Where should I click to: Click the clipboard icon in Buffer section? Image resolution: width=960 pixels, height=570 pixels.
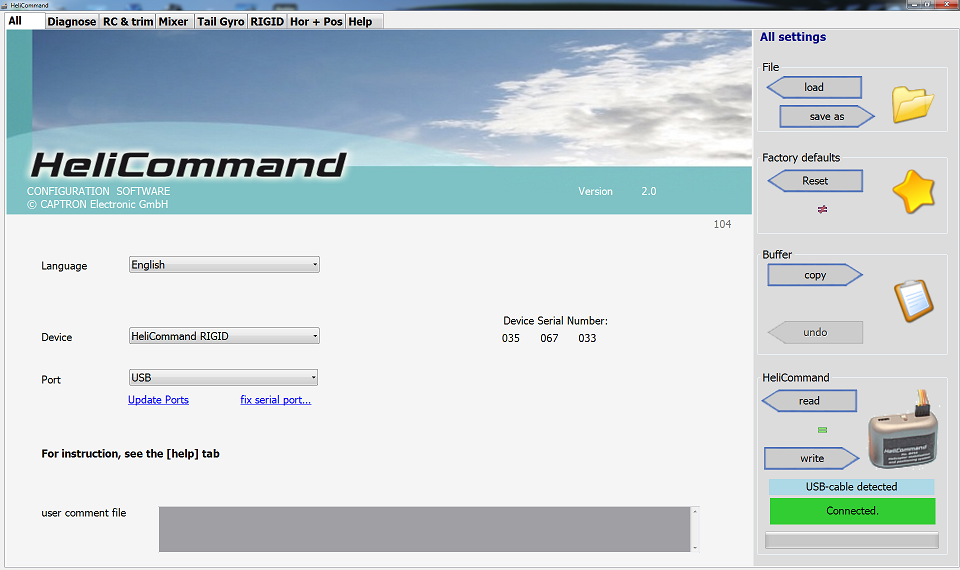pos(913,300)
